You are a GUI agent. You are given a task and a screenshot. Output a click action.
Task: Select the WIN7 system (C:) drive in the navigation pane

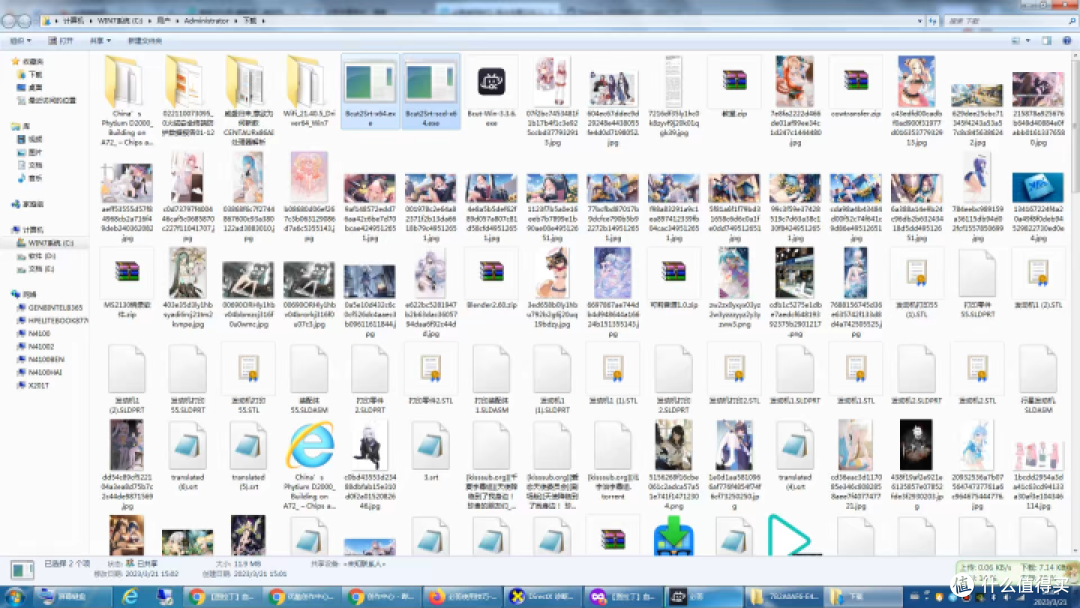point(45,242)
